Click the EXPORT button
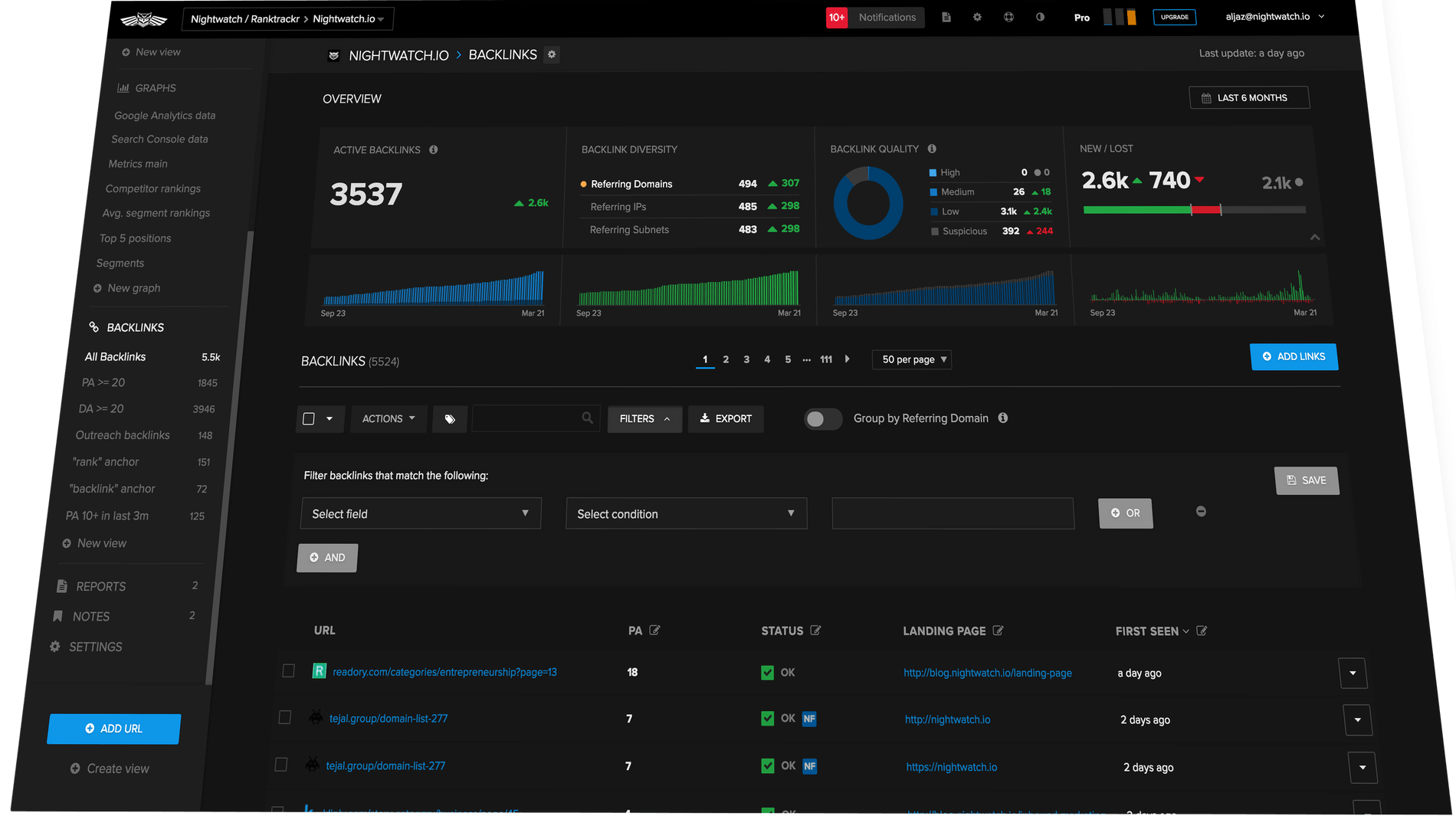The height and width of the screenshot is (816, 1456). click(x=726, y=419)
